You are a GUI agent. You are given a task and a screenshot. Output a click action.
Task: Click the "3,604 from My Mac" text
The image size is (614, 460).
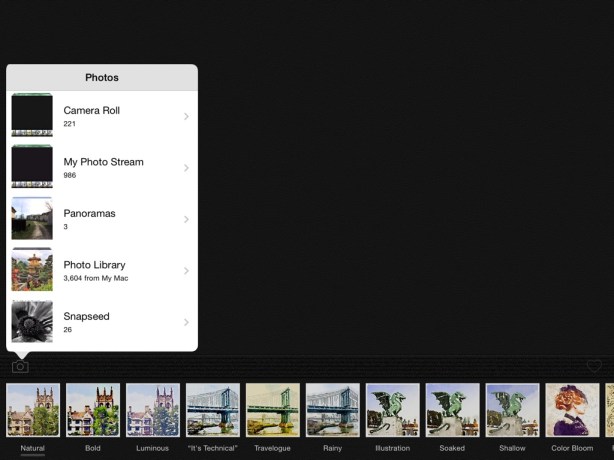pos(96,278)
